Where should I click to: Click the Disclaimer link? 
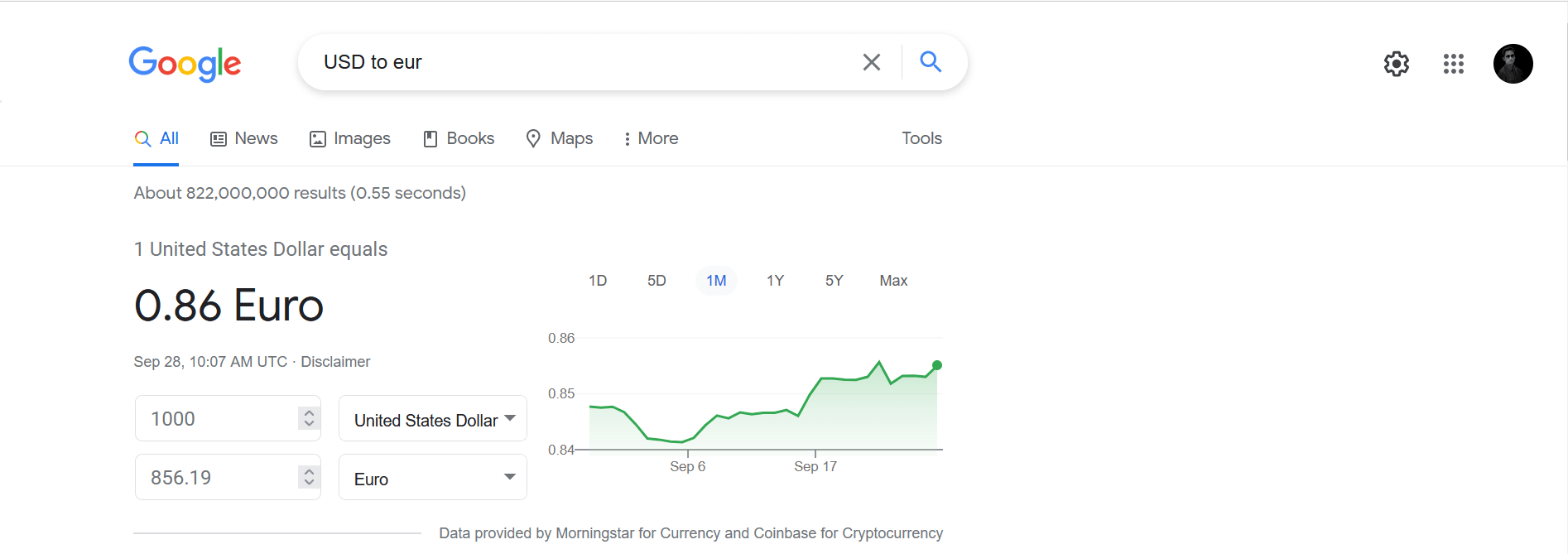click(335, 362)
